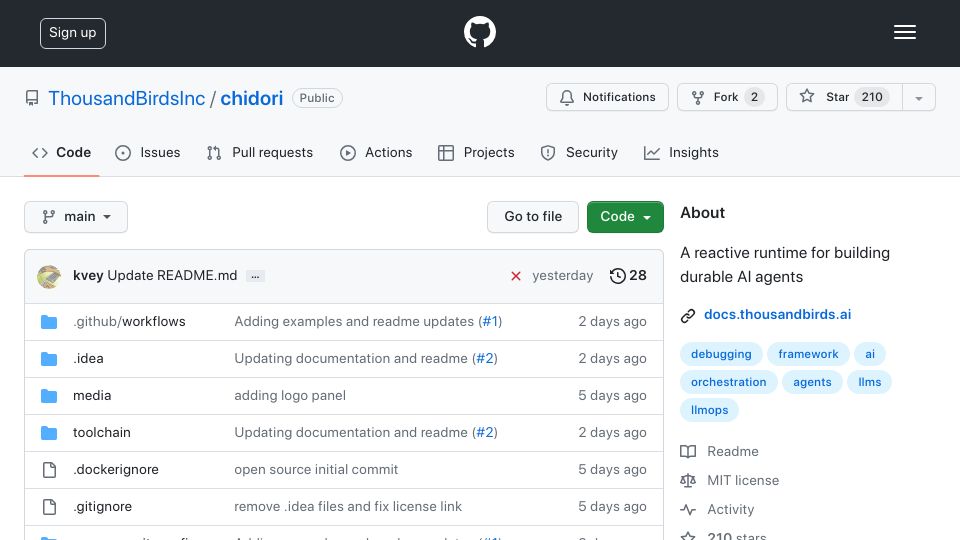Click the .github/workflows folder icon
Image resolution: width=960 pixels, height=540 pixels.
point(49,321)
